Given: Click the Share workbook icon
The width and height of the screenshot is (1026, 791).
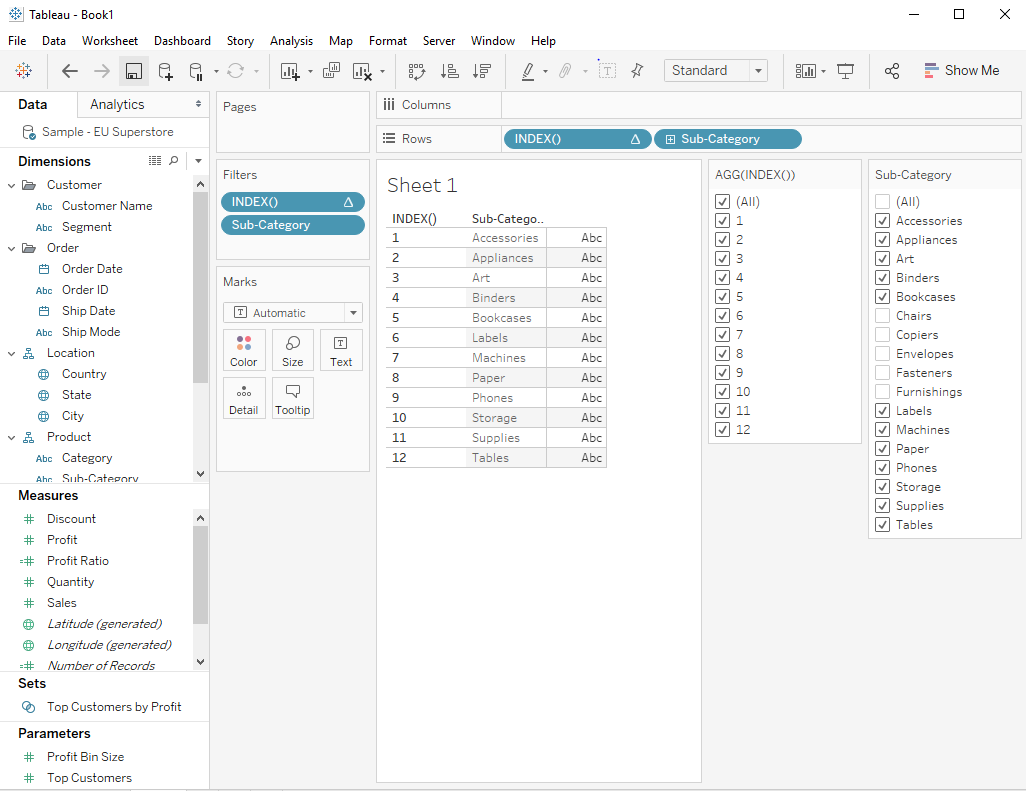Looking at the screenshot, I should coord(892,71).
